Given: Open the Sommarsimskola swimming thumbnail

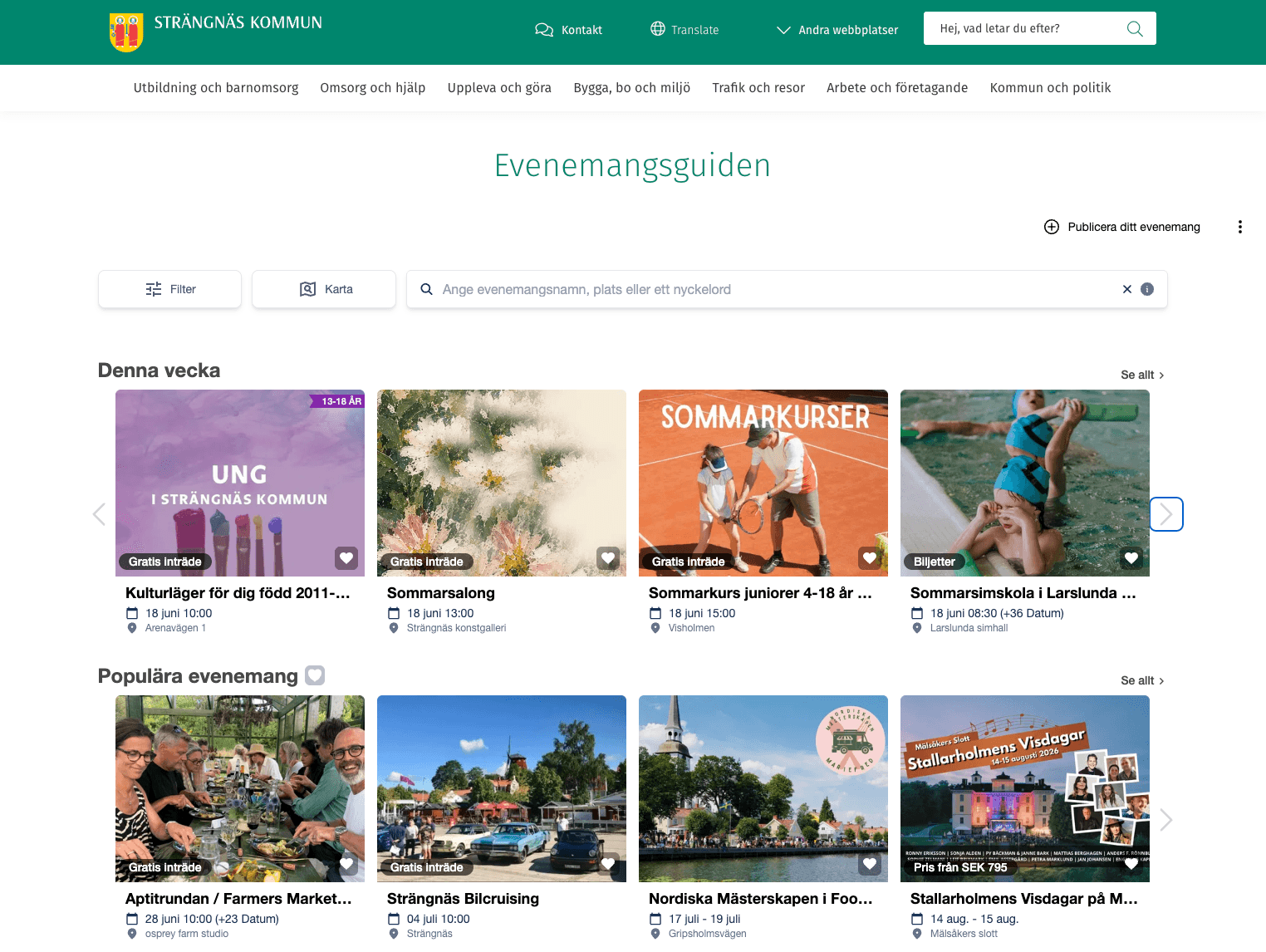Looking at the screenshot, I should click(1025, 483).
